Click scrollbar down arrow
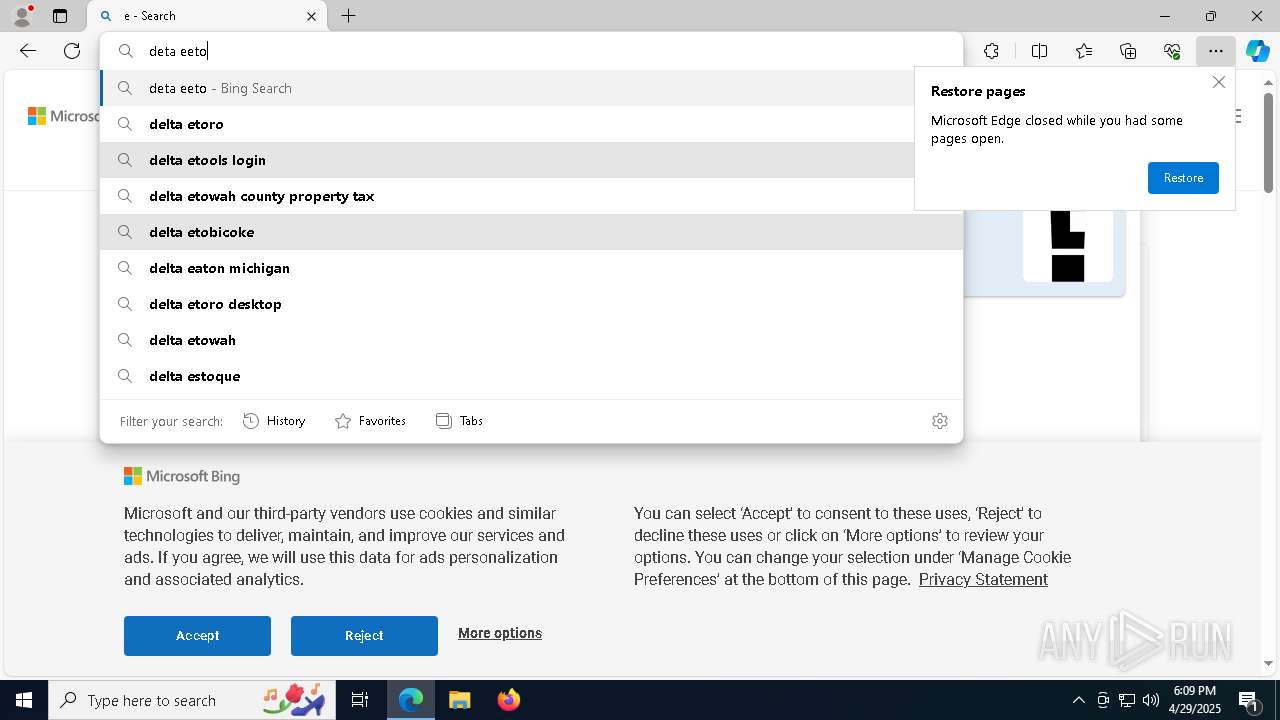 1268,663
